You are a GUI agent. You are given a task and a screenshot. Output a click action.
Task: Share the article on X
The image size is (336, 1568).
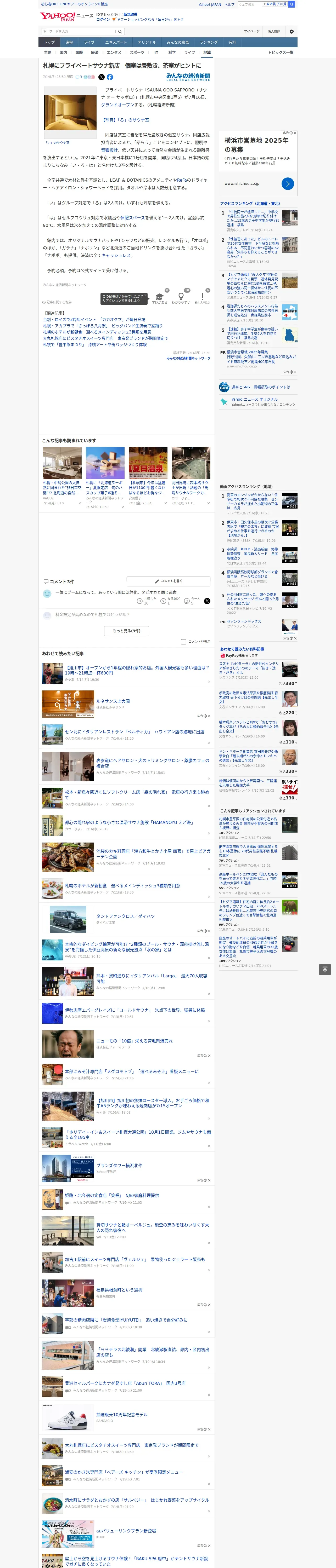pos(101,77)
